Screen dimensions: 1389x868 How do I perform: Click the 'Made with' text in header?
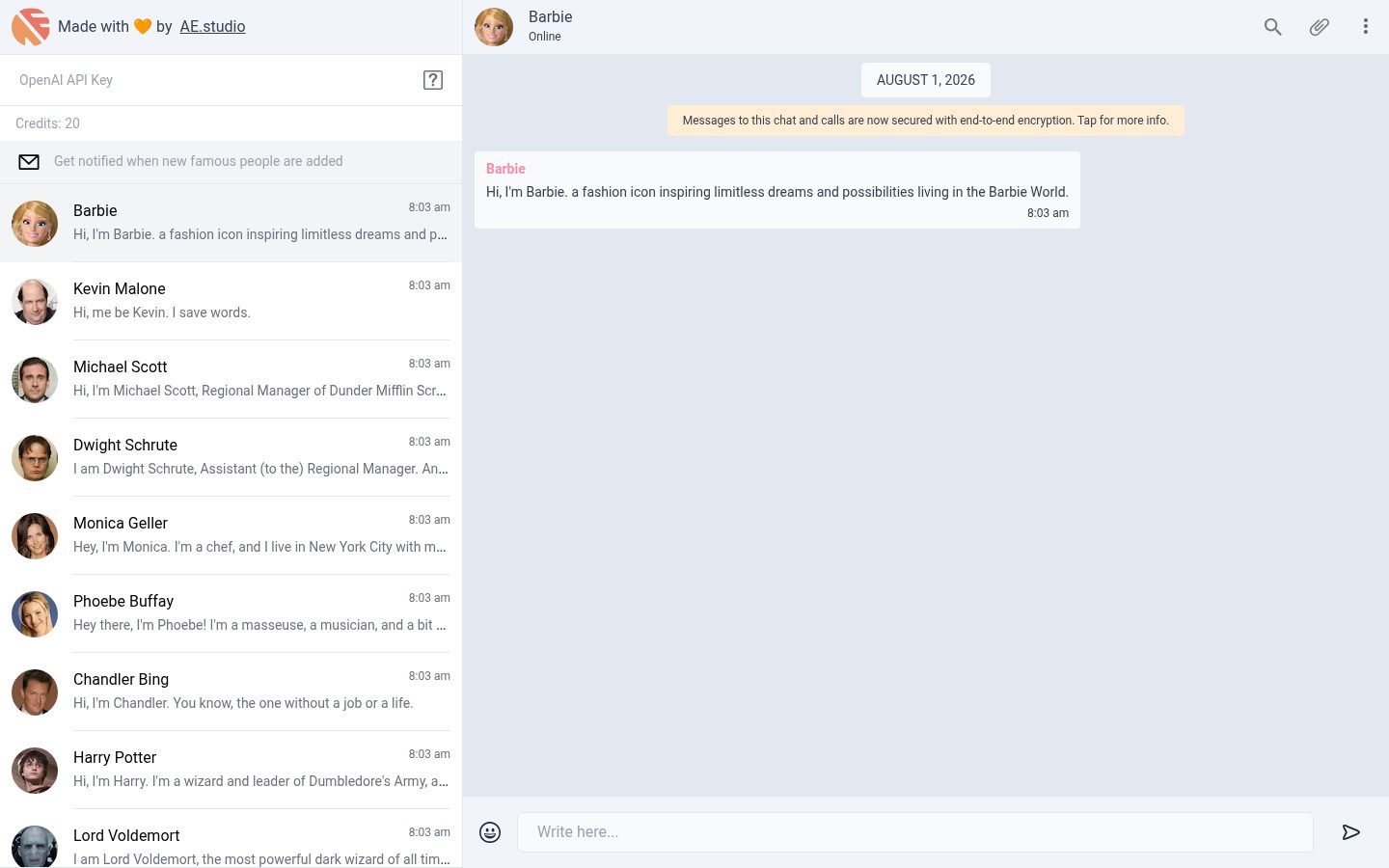coord(94,27)
